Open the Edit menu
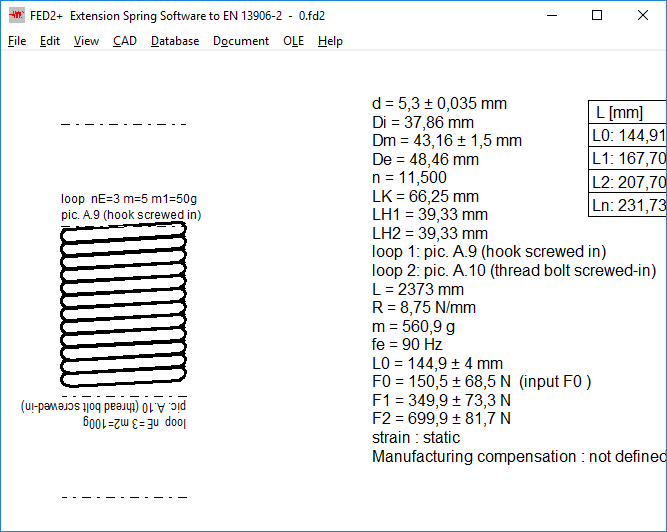 [x=50, y=41]
